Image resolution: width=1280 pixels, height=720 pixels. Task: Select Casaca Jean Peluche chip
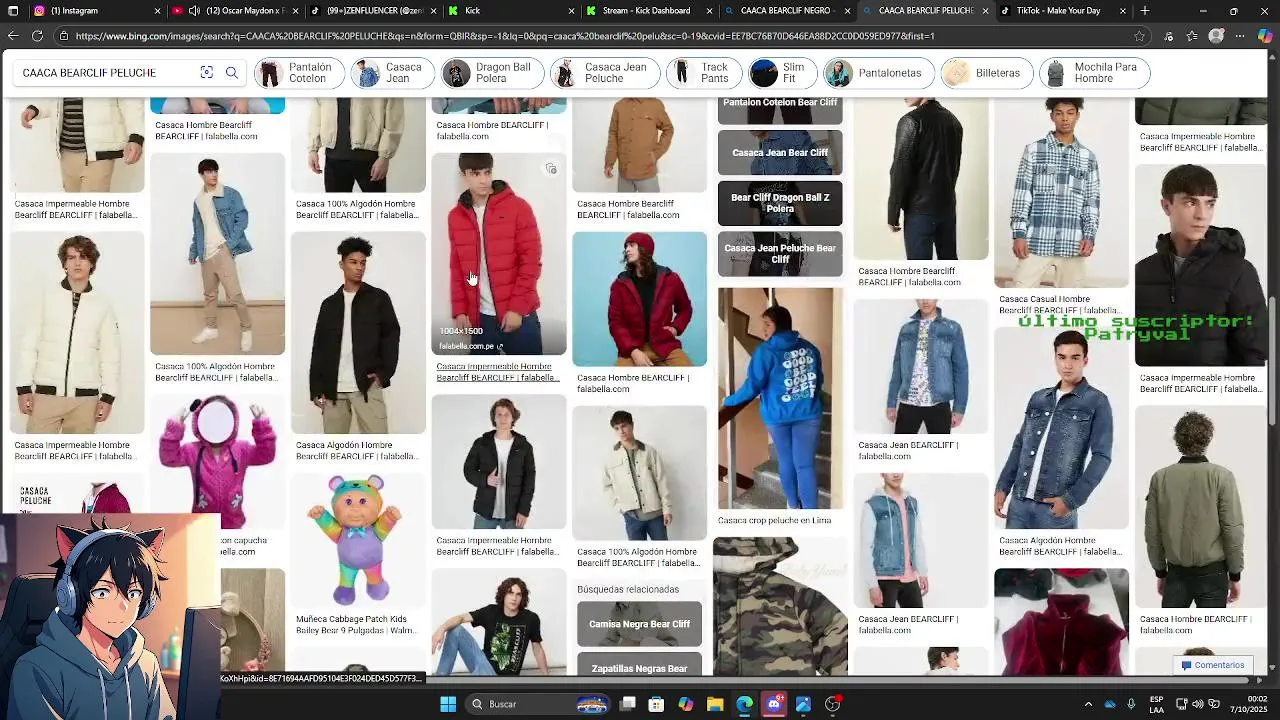click(604, 73)
